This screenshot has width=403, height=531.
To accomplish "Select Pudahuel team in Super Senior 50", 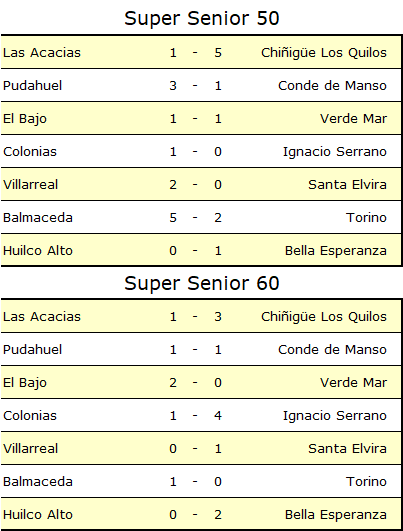I will click(x=33, y=85).
